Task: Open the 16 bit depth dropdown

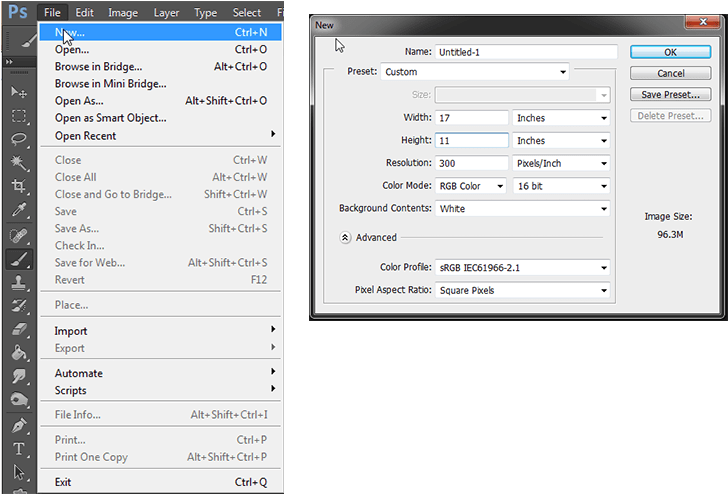Action: pos(561,186)
